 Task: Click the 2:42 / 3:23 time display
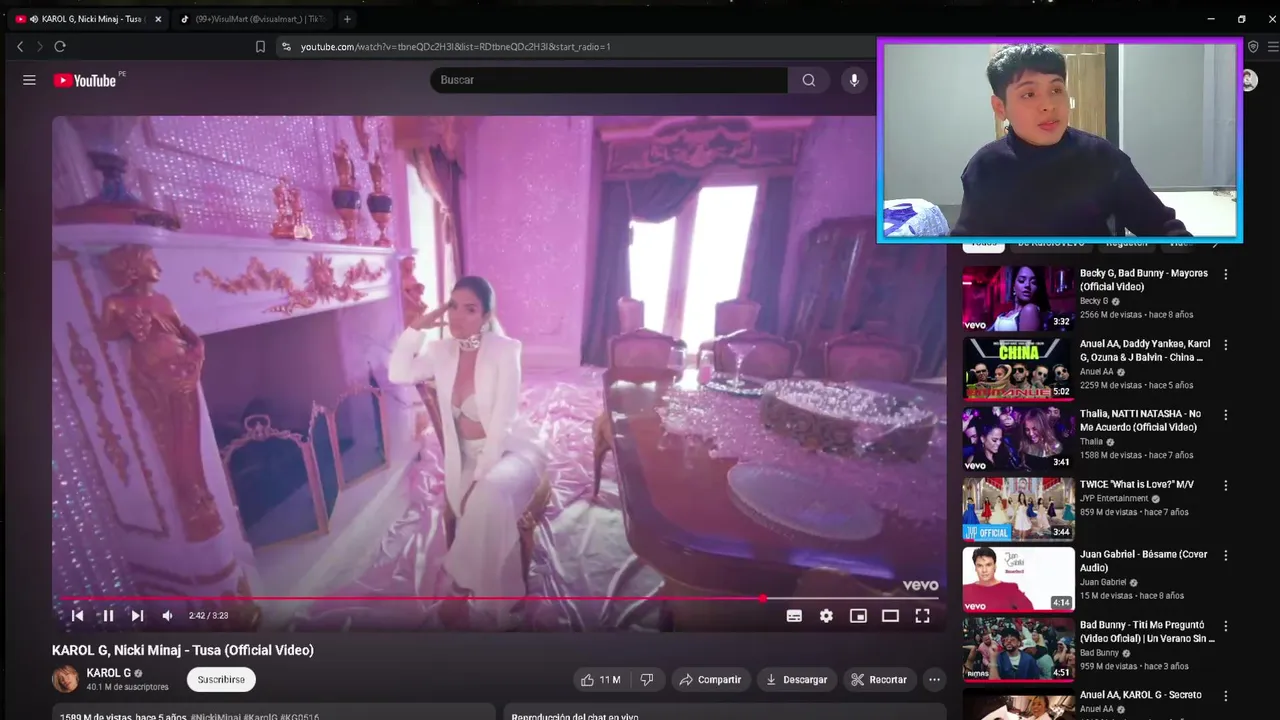pos(208,616)
